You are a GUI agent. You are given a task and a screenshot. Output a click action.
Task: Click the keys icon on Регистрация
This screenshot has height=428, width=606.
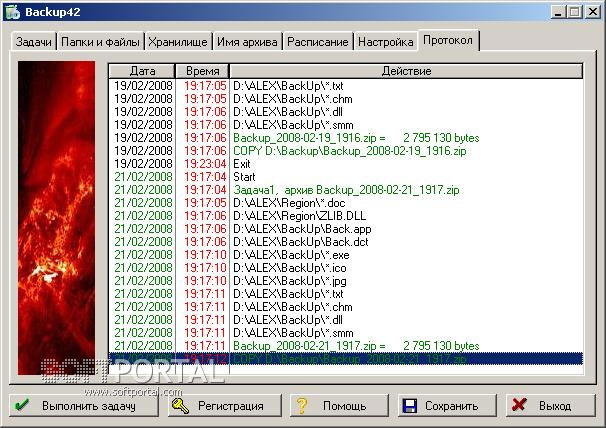(x=180, y=406)
